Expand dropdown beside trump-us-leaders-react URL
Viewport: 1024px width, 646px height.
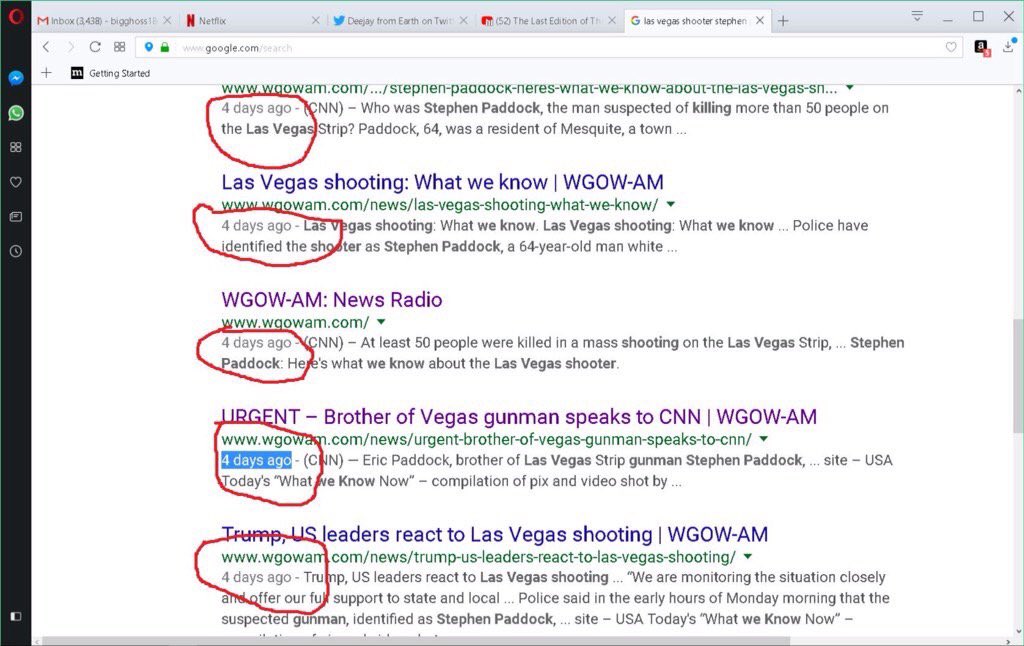(748, 557)
